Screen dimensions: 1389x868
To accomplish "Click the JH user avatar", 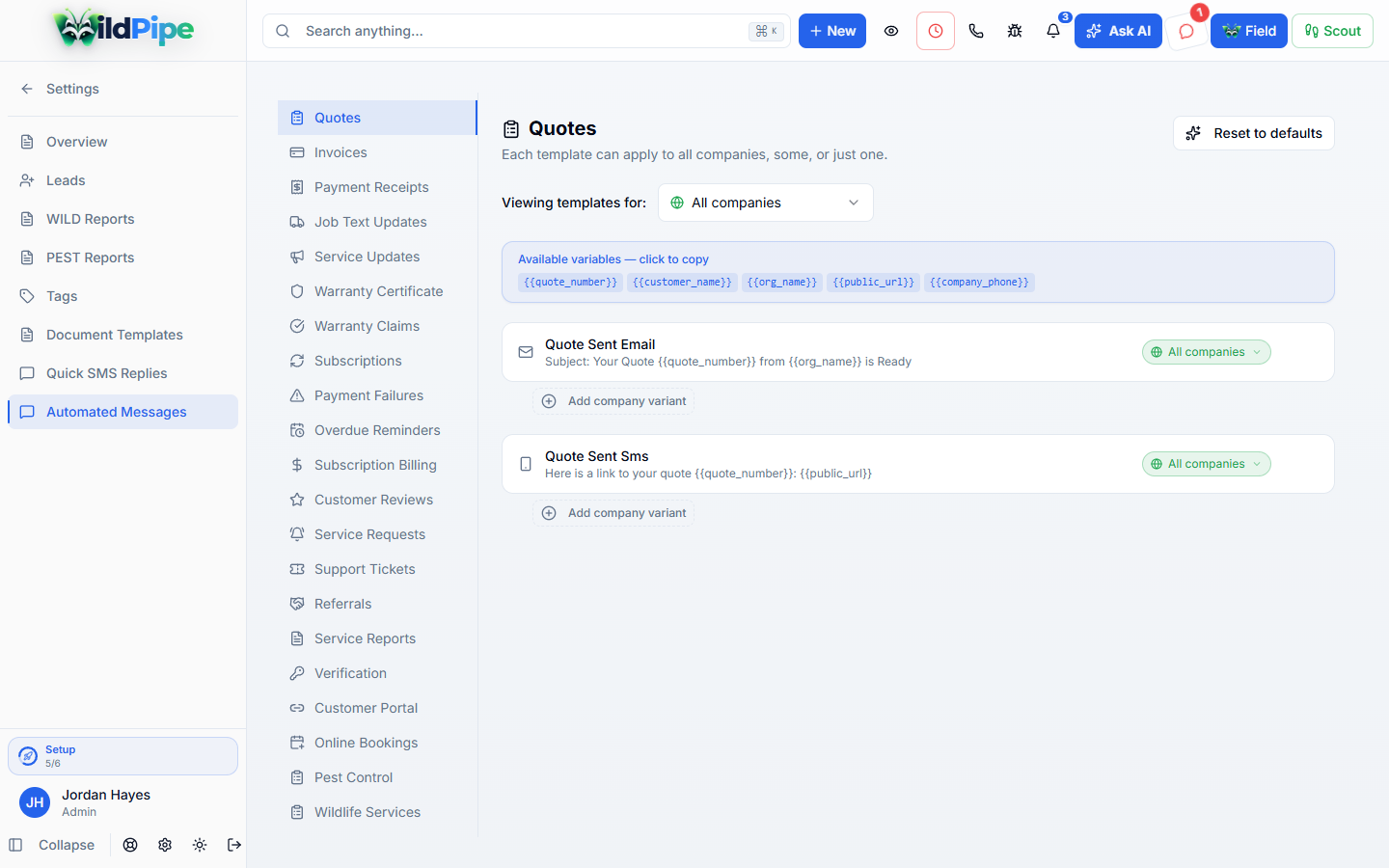I will [35, 802].
